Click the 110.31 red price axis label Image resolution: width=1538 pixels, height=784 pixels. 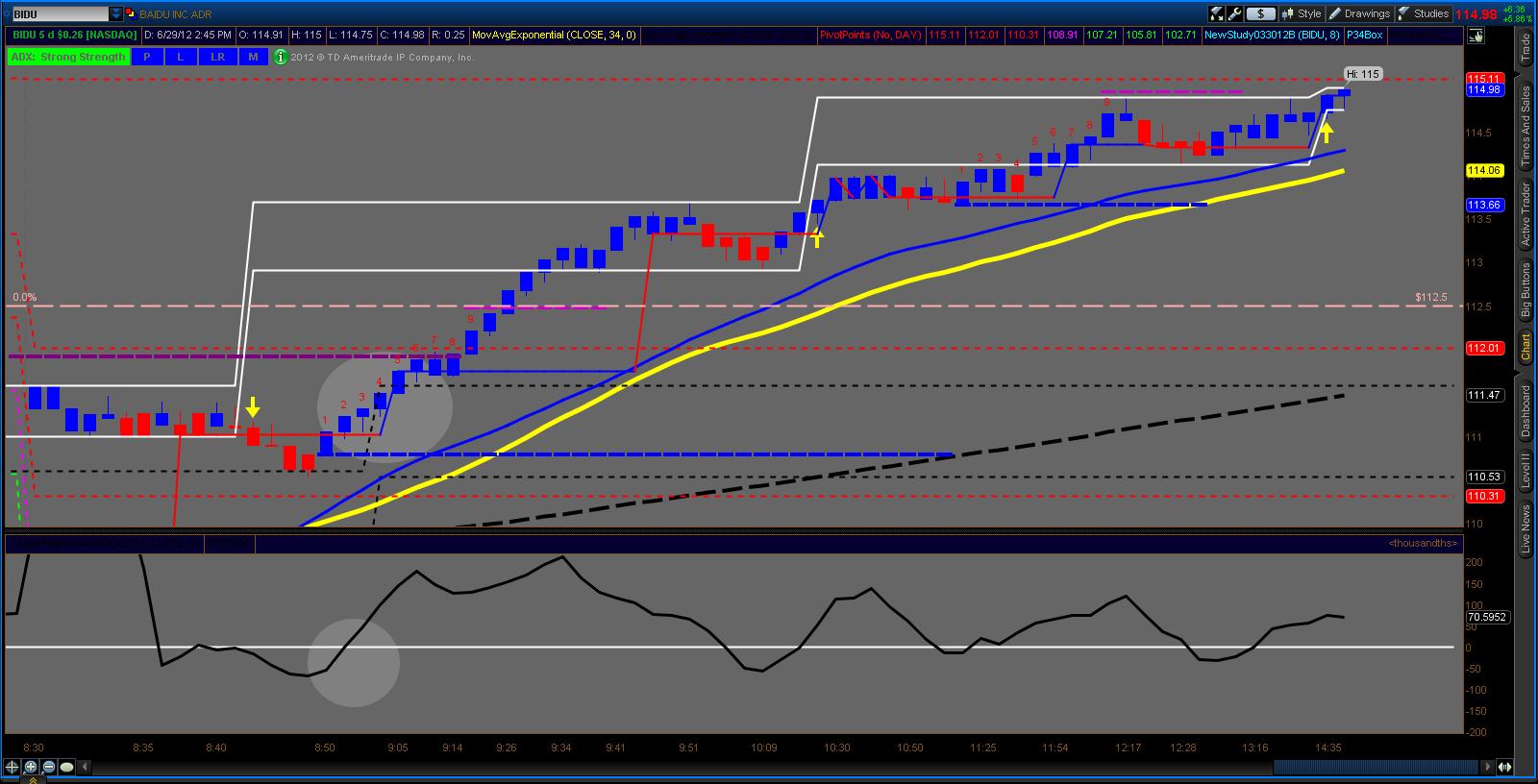pos(1484,496)
